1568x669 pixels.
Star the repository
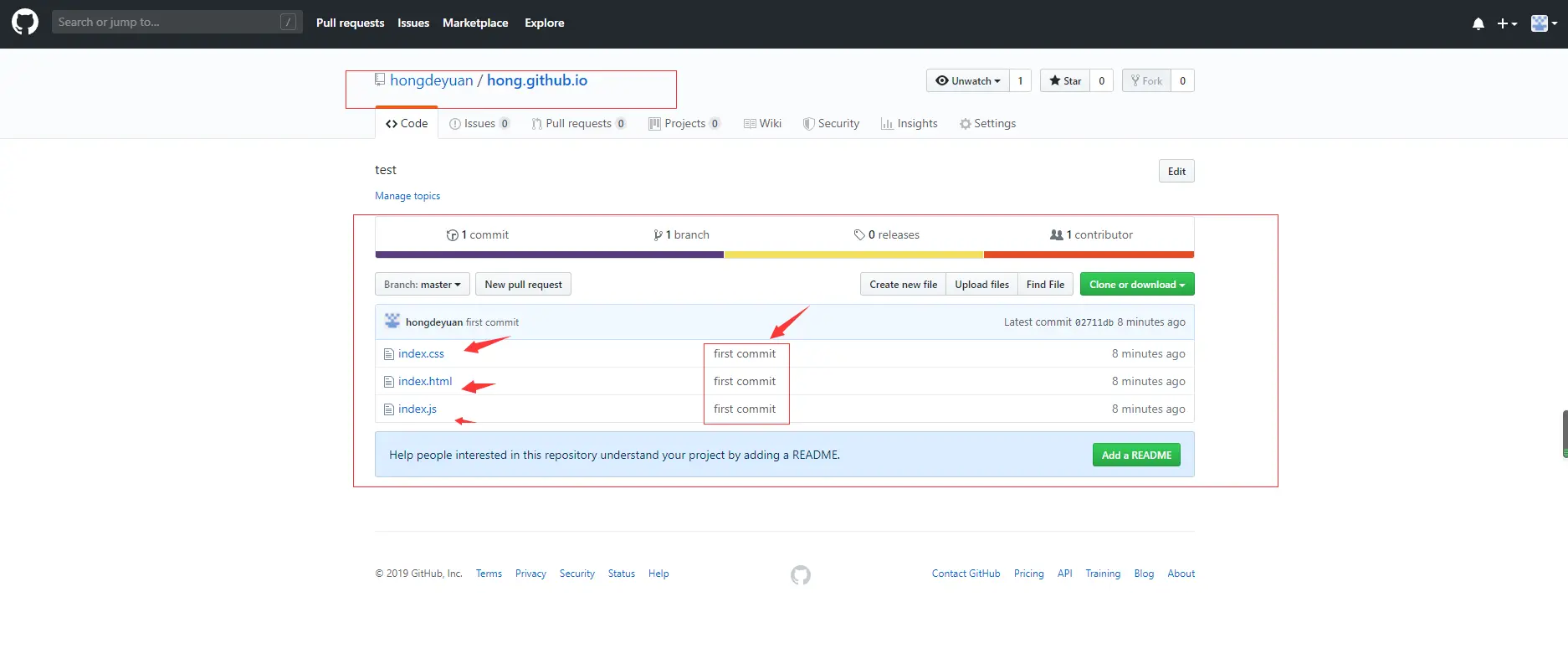1065,80
